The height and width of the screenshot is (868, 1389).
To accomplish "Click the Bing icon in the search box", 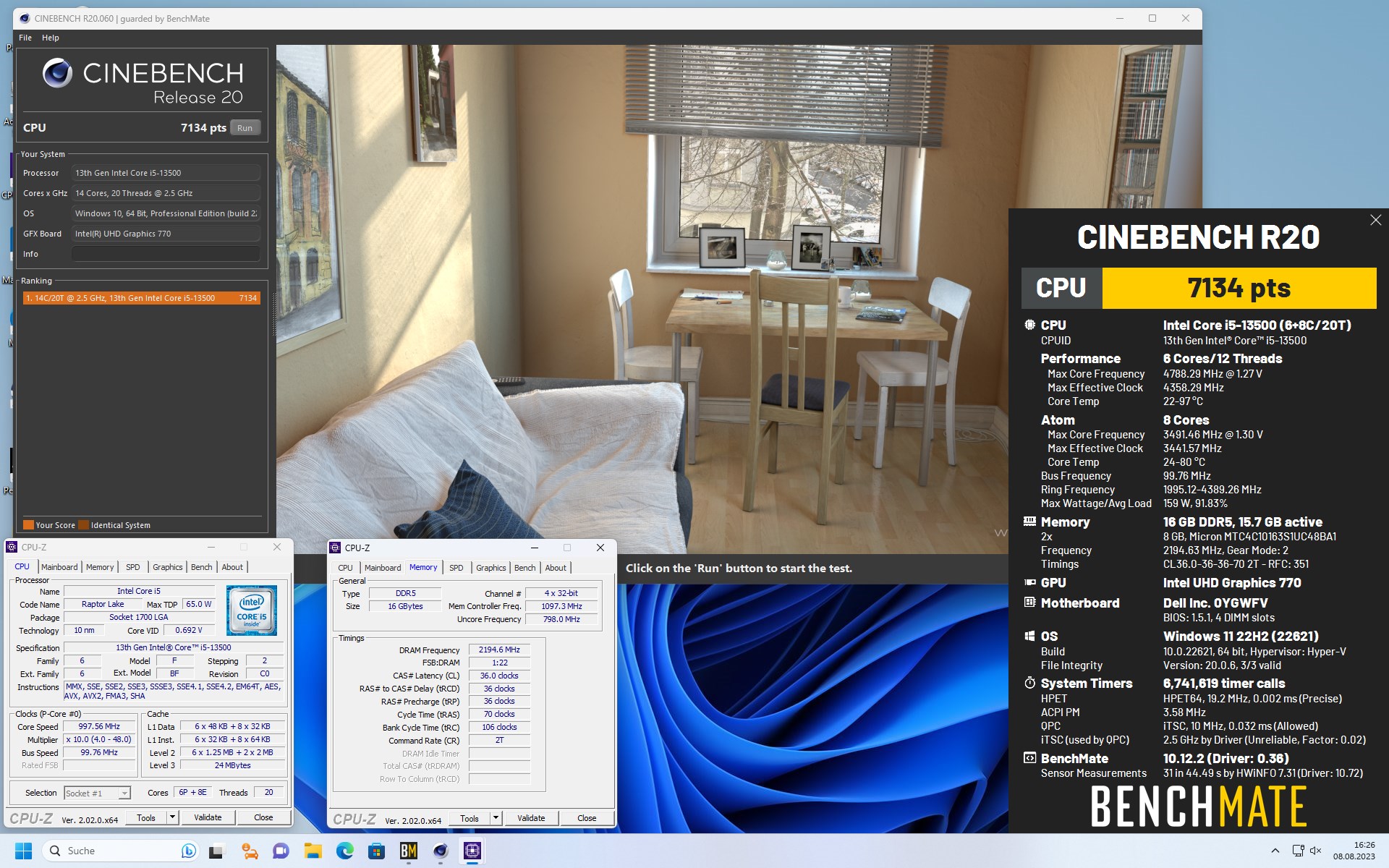I will (188, 851).
